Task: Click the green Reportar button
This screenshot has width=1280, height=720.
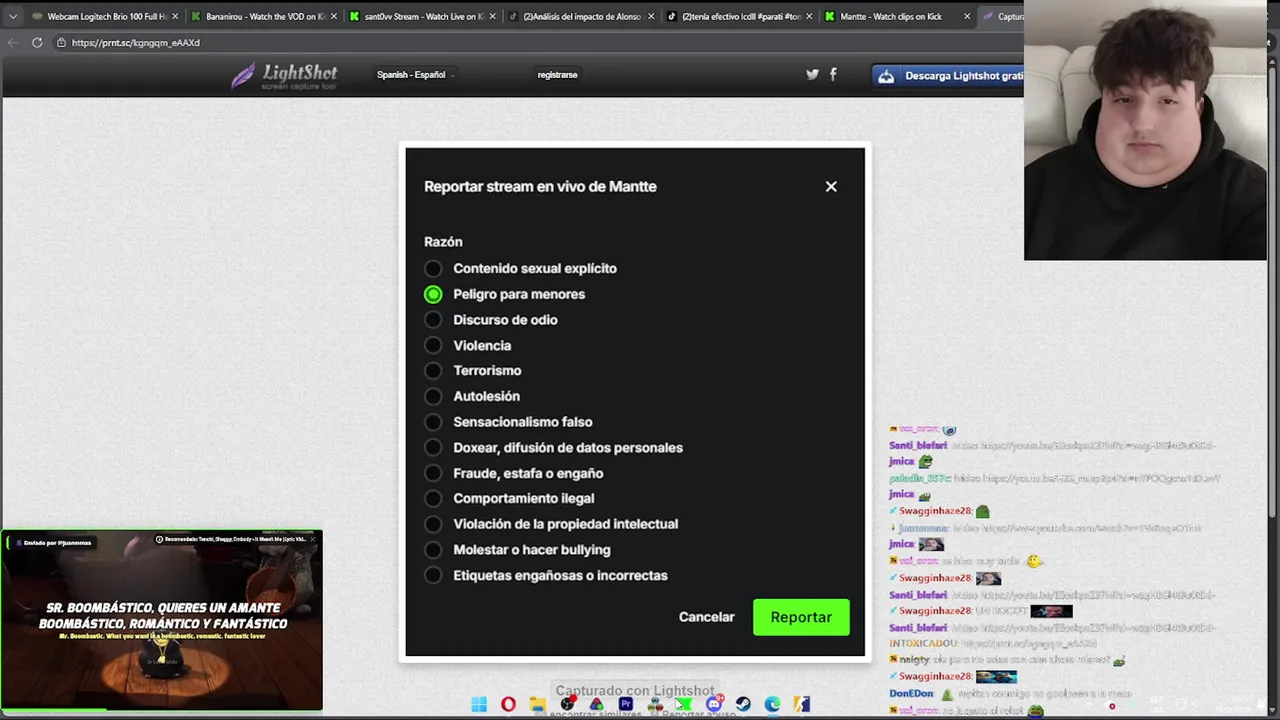Action: point(801,617)
